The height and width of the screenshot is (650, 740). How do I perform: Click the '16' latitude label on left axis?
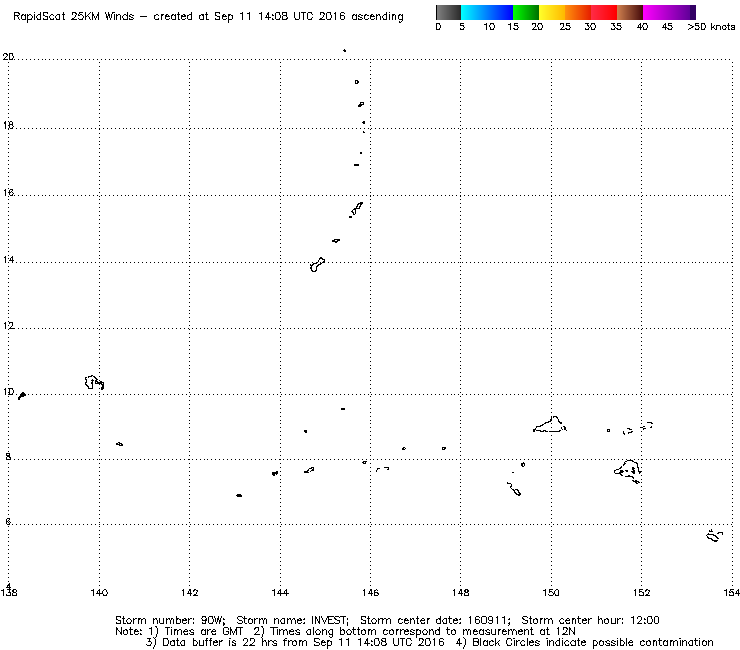pos(8,193)
